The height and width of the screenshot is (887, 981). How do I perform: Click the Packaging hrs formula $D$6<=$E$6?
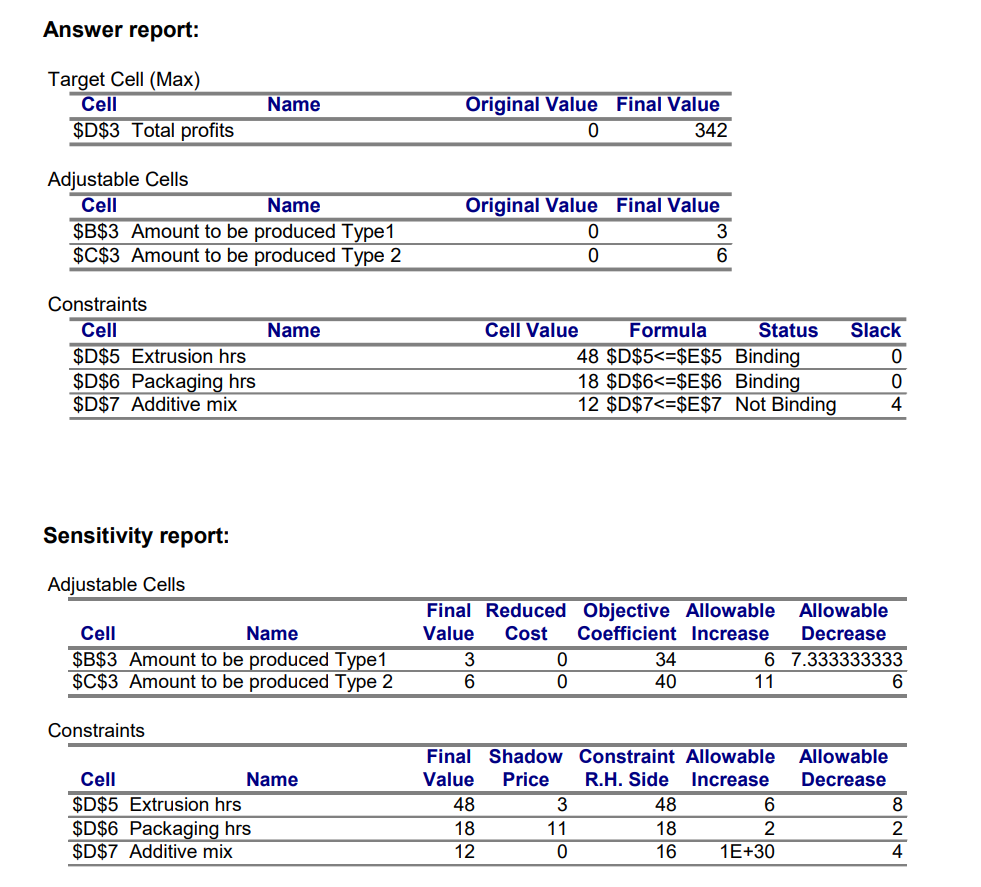[x=664, y=382]
